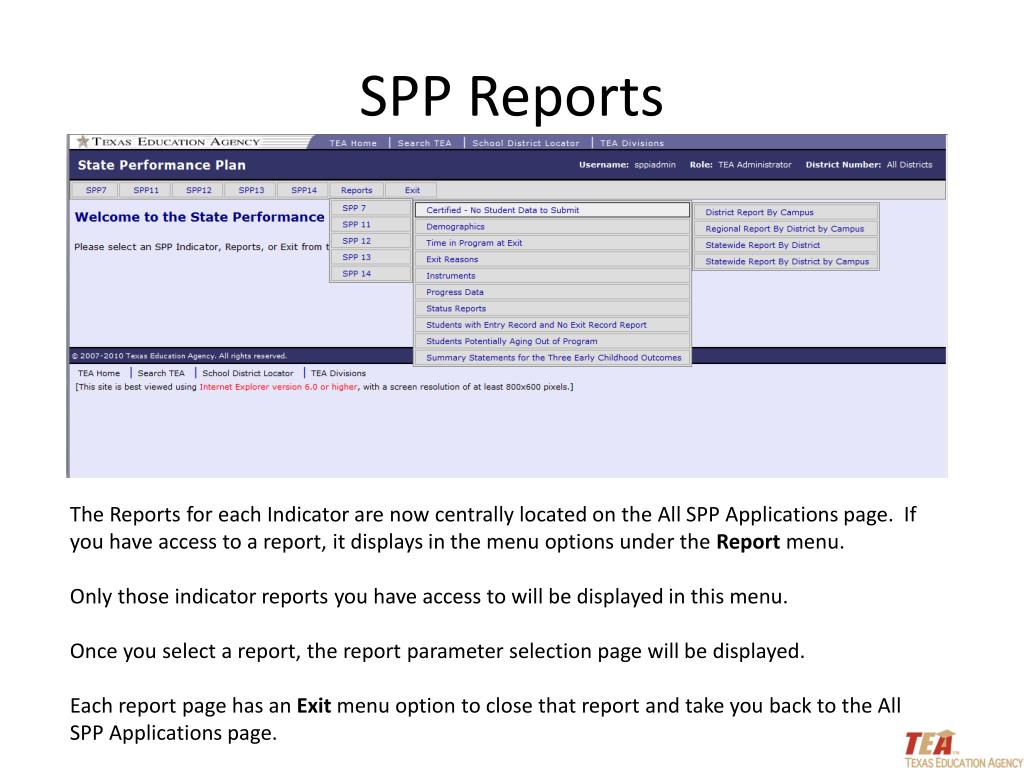The height and width of the screenshot is (768, 1024).
Task: Click the footer Search TEA link
Action: point(161,373)
